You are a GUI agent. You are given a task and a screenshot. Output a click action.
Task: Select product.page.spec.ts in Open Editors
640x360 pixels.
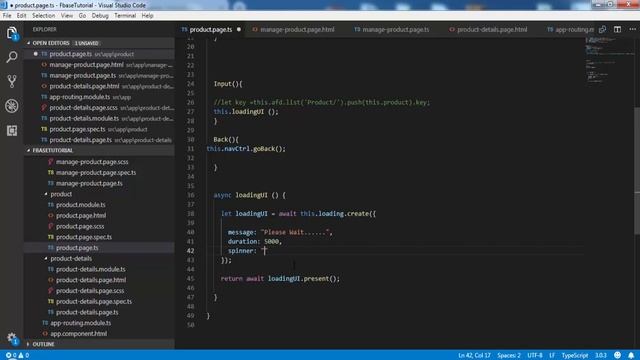click(x=99, y=129)
